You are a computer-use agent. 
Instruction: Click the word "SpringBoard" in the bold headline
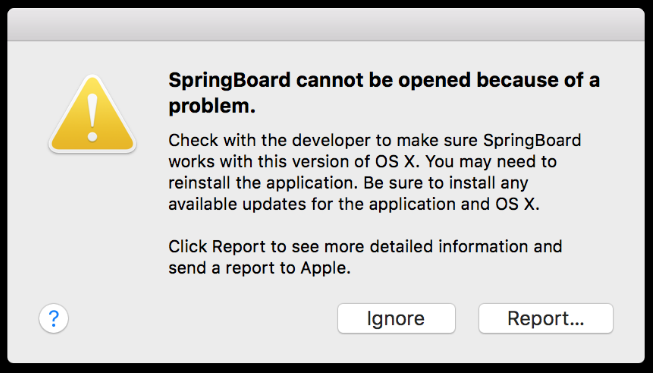tap(229, 81)
